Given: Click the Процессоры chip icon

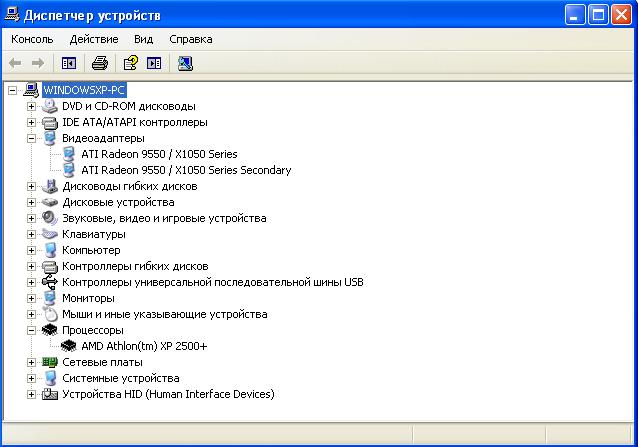Looking at the screenshot, I should pos(50,330).
